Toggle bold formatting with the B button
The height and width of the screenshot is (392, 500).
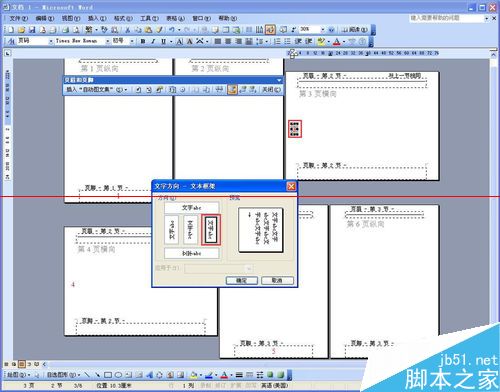click(143, 41)
